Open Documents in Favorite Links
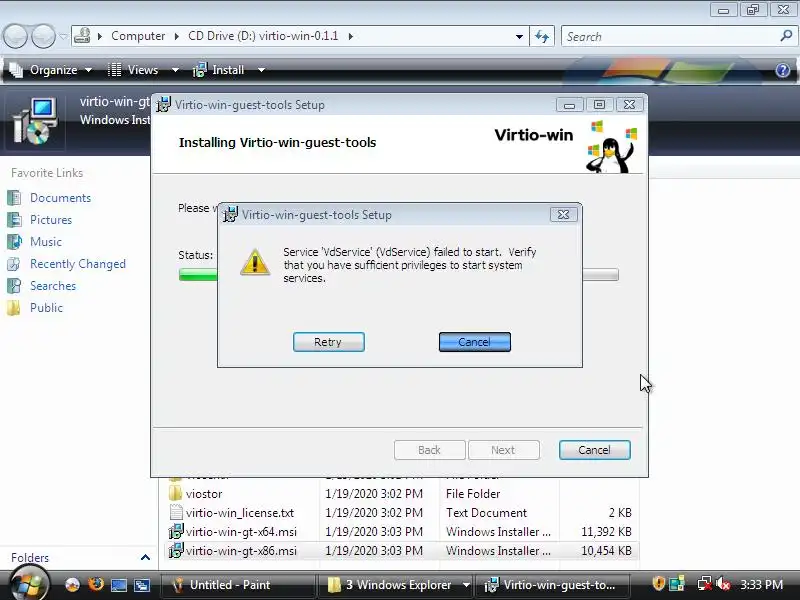 (60, 197)
